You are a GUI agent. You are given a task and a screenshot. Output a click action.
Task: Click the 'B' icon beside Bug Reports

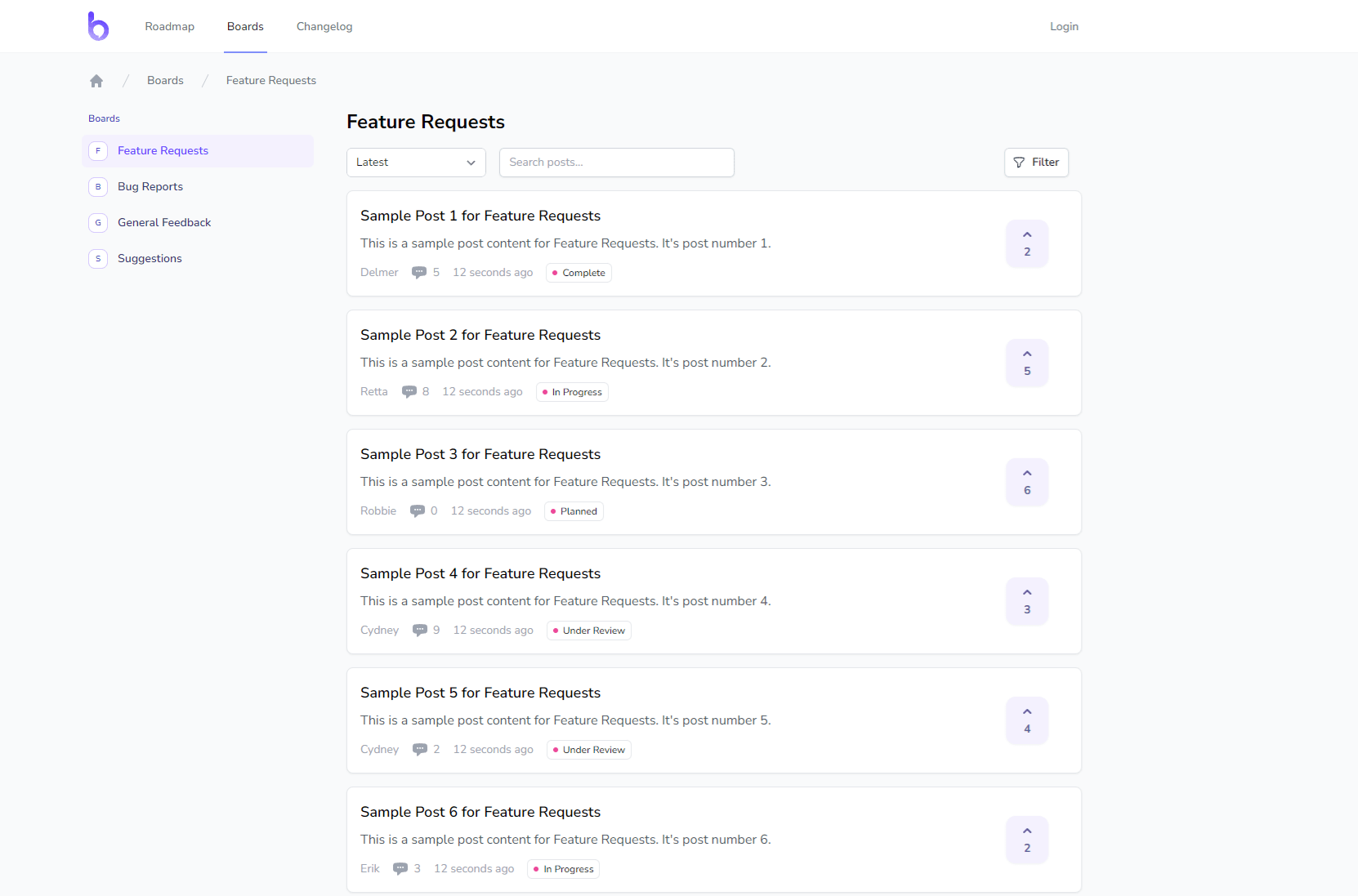(x=98, y=187)
